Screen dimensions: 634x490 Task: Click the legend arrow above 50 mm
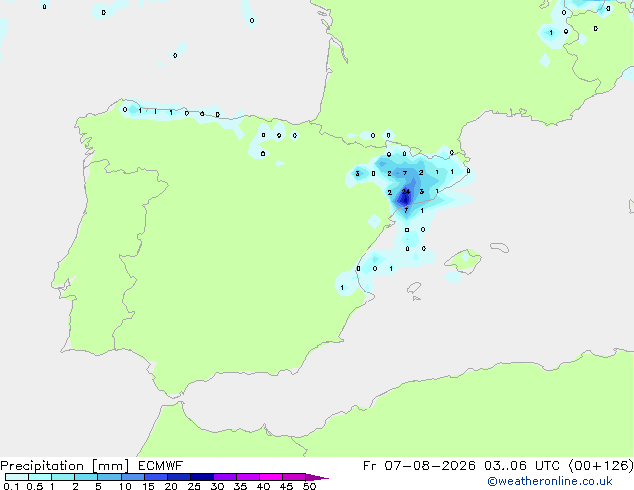[x=317, y=477]
